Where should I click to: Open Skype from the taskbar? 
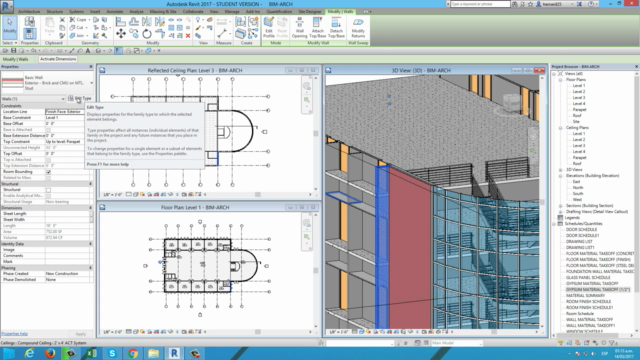coord(112,353)
